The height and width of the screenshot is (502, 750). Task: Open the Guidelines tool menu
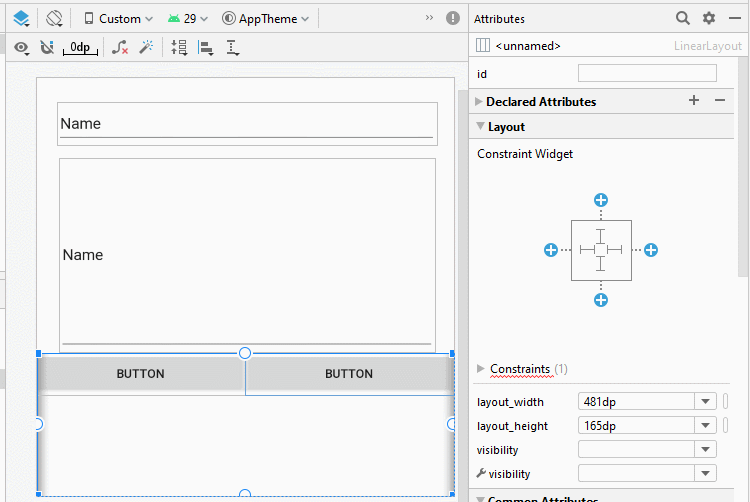point(232,47)
